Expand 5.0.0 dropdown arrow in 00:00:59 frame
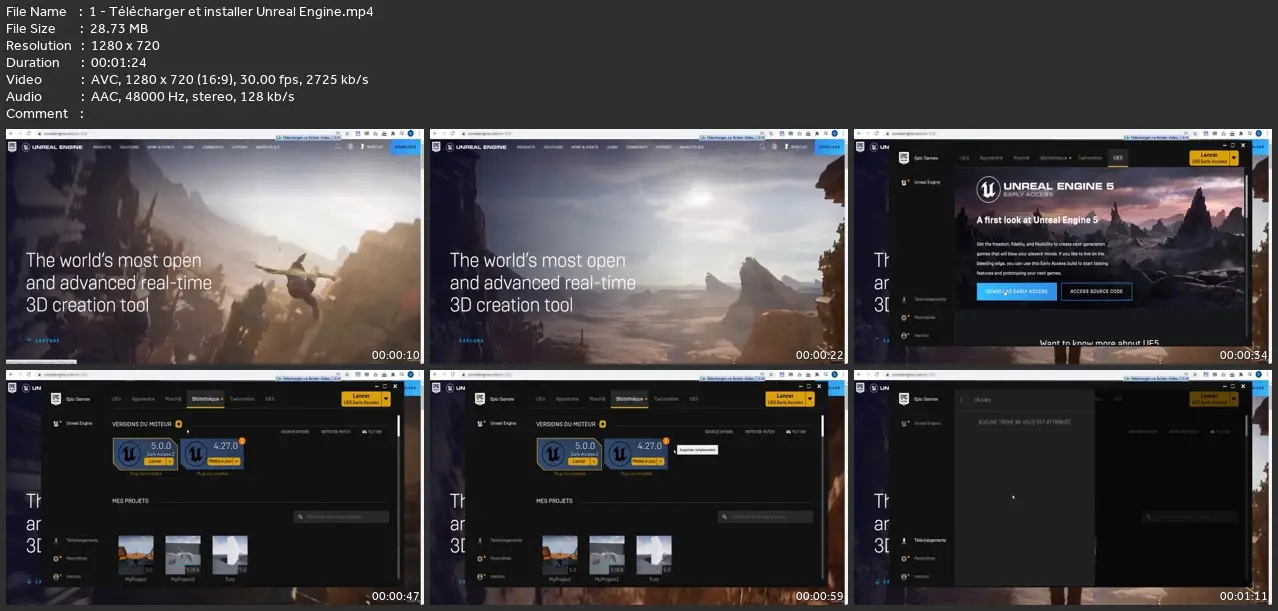 (594, 461)
